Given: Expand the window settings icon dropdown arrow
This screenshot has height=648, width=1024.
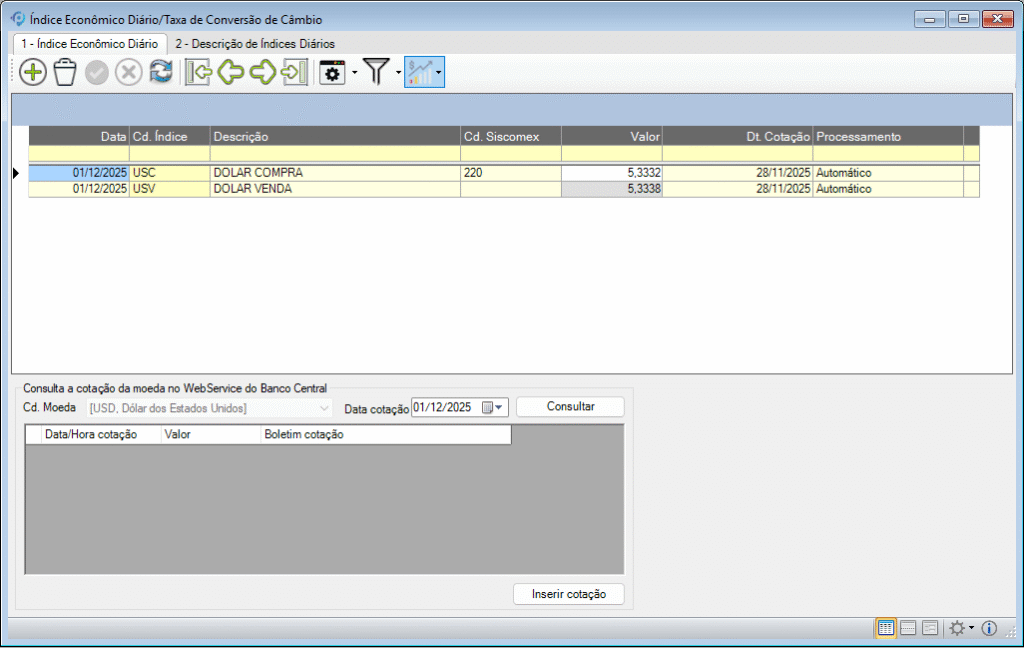Looking at the screenshot, I should [x=354, y=73].
